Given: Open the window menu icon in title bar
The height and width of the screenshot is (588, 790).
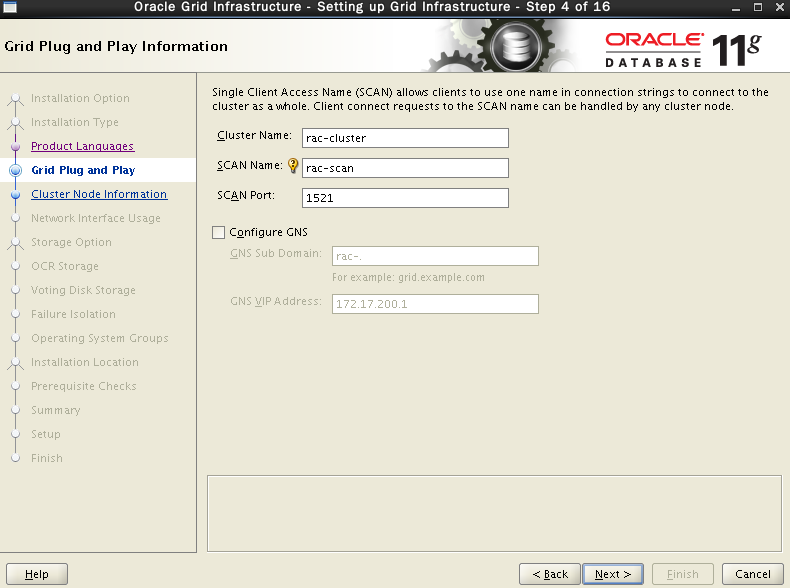Looking at the screenshot, I should [x=10, y=8].
